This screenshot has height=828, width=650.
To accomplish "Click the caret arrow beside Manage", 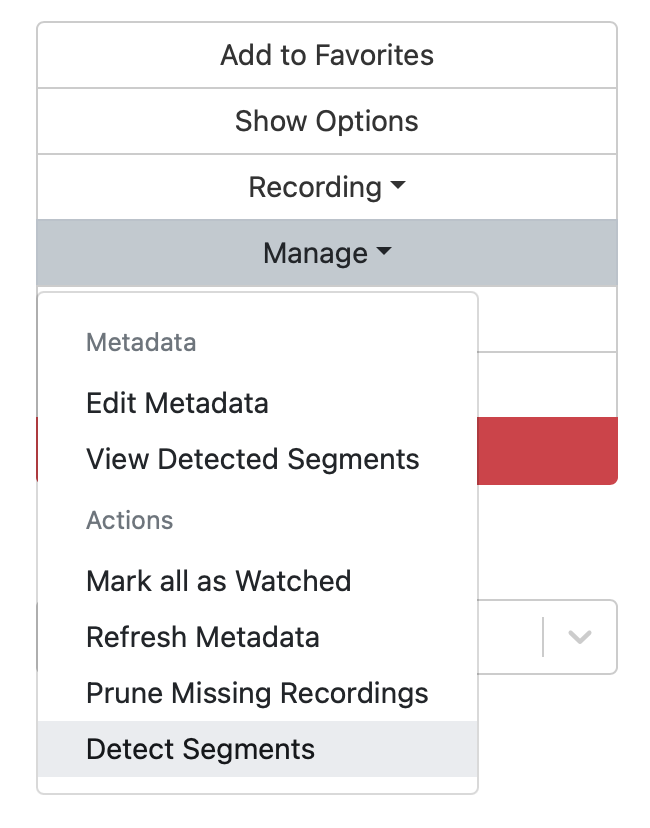I will pos(384,254).
